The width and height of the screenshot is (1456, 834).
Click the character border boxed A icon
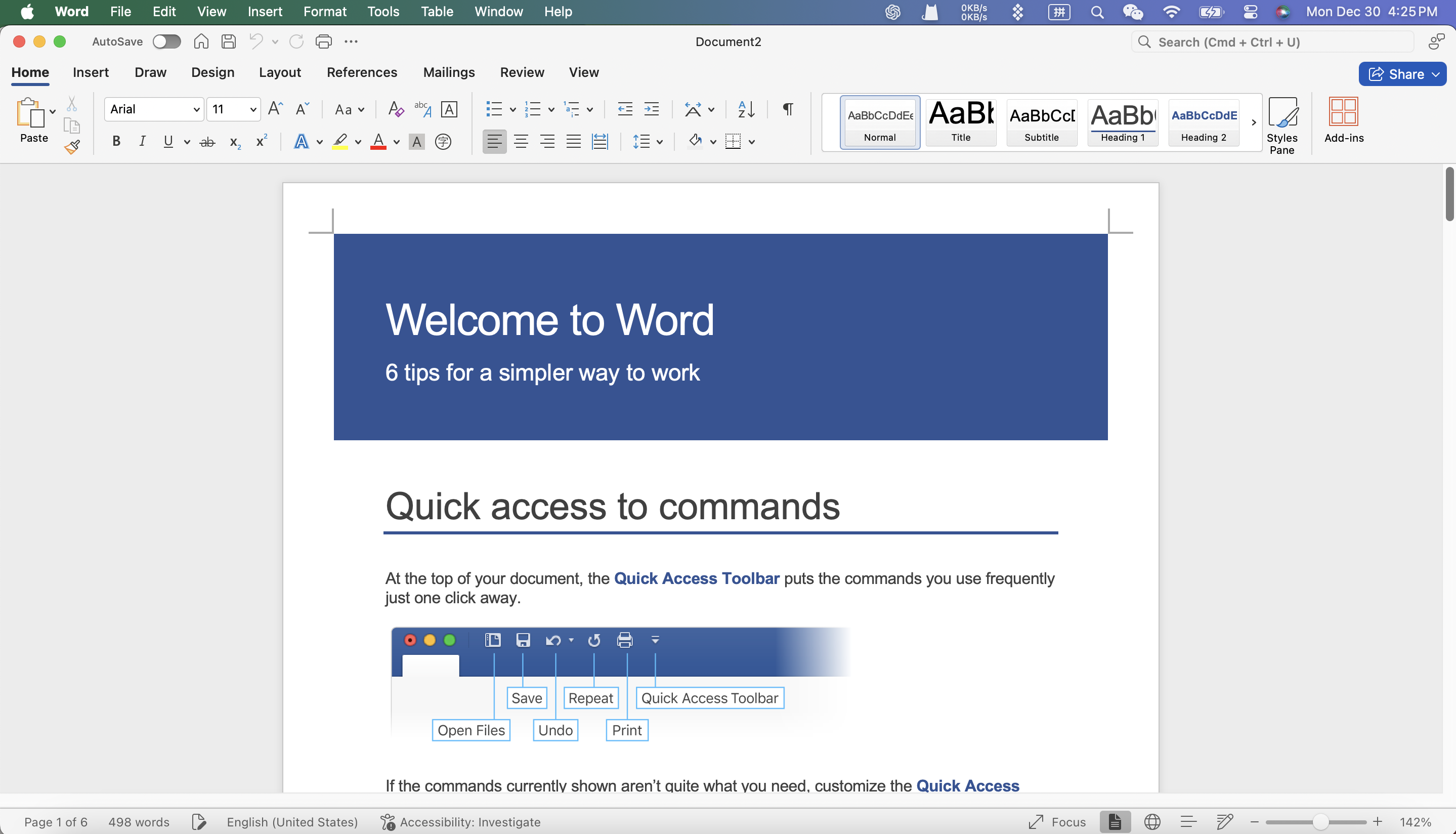click(x=449, y=109)
